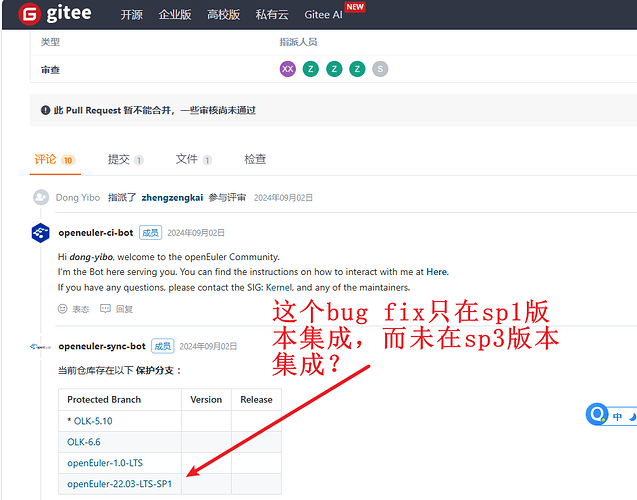Click the warning icon in merge notice

click(x=45, y=110)
